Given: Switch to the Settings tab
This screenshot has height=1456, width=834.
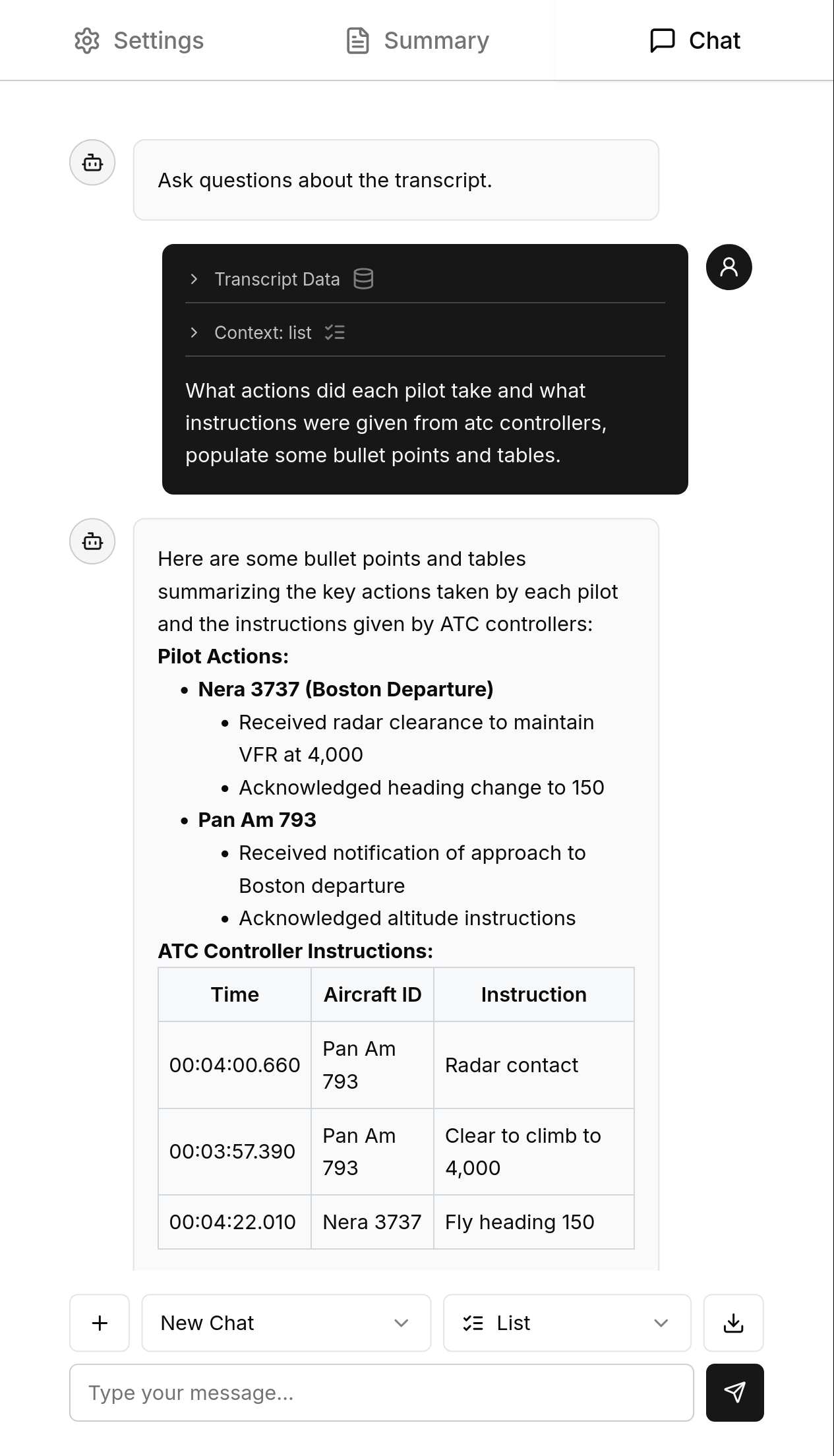Looking at the screenshot, I should pyautogui.click(x=158, y=40).
